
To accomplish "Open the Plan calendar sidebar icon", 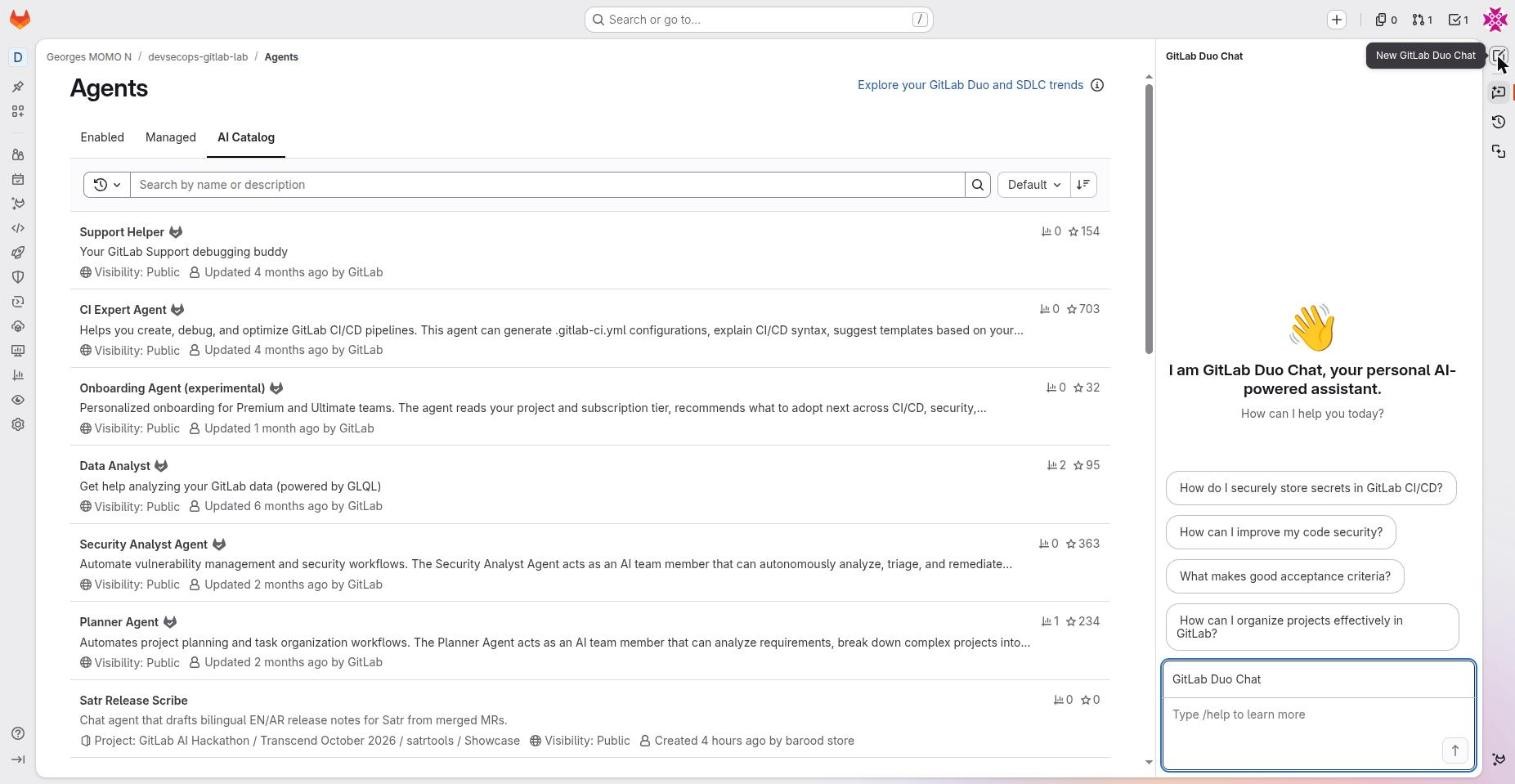I will 17,180.
